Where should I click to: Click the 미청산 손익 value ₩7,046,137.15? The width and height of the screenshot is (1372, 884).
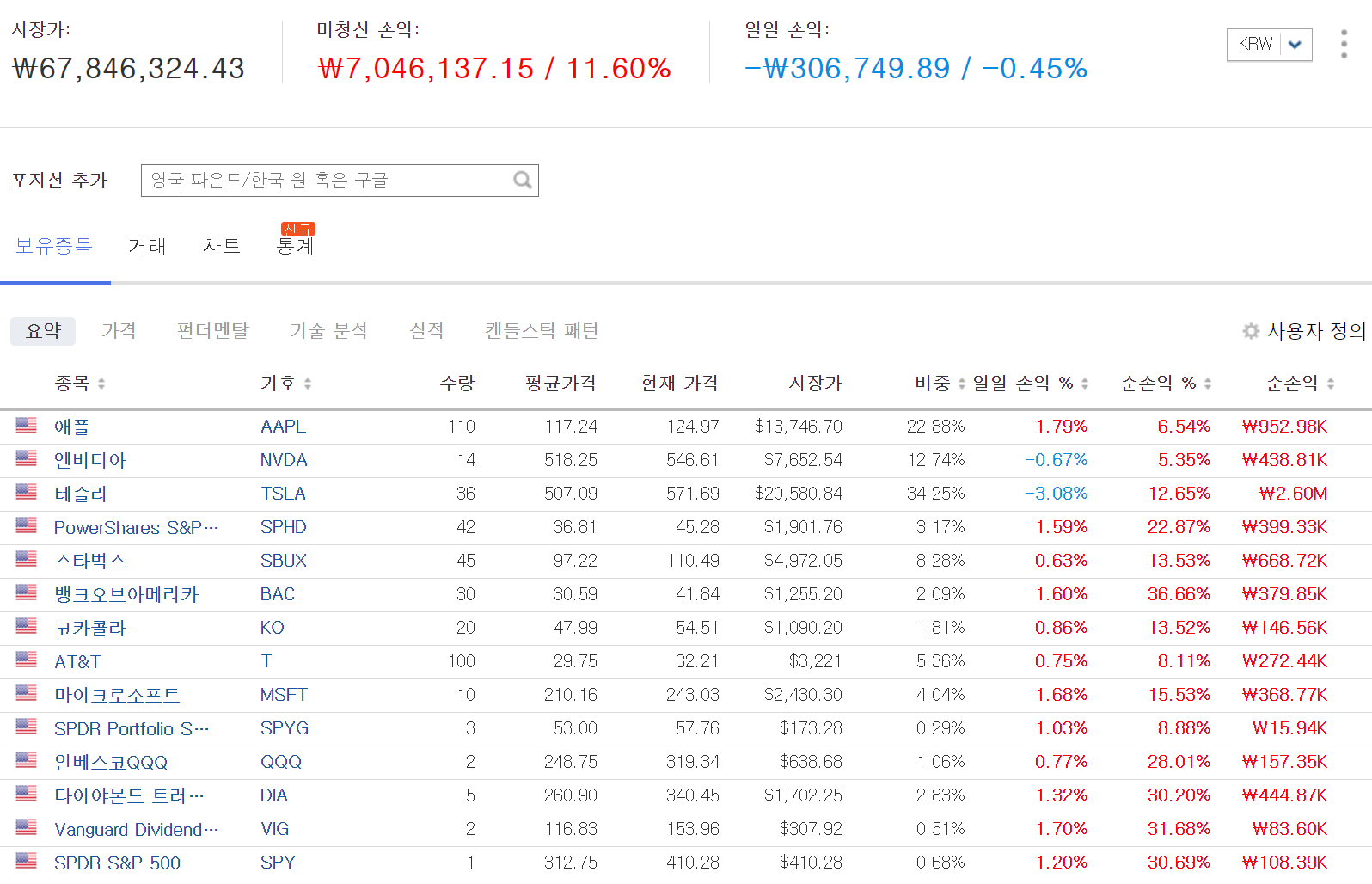[426, 68]
